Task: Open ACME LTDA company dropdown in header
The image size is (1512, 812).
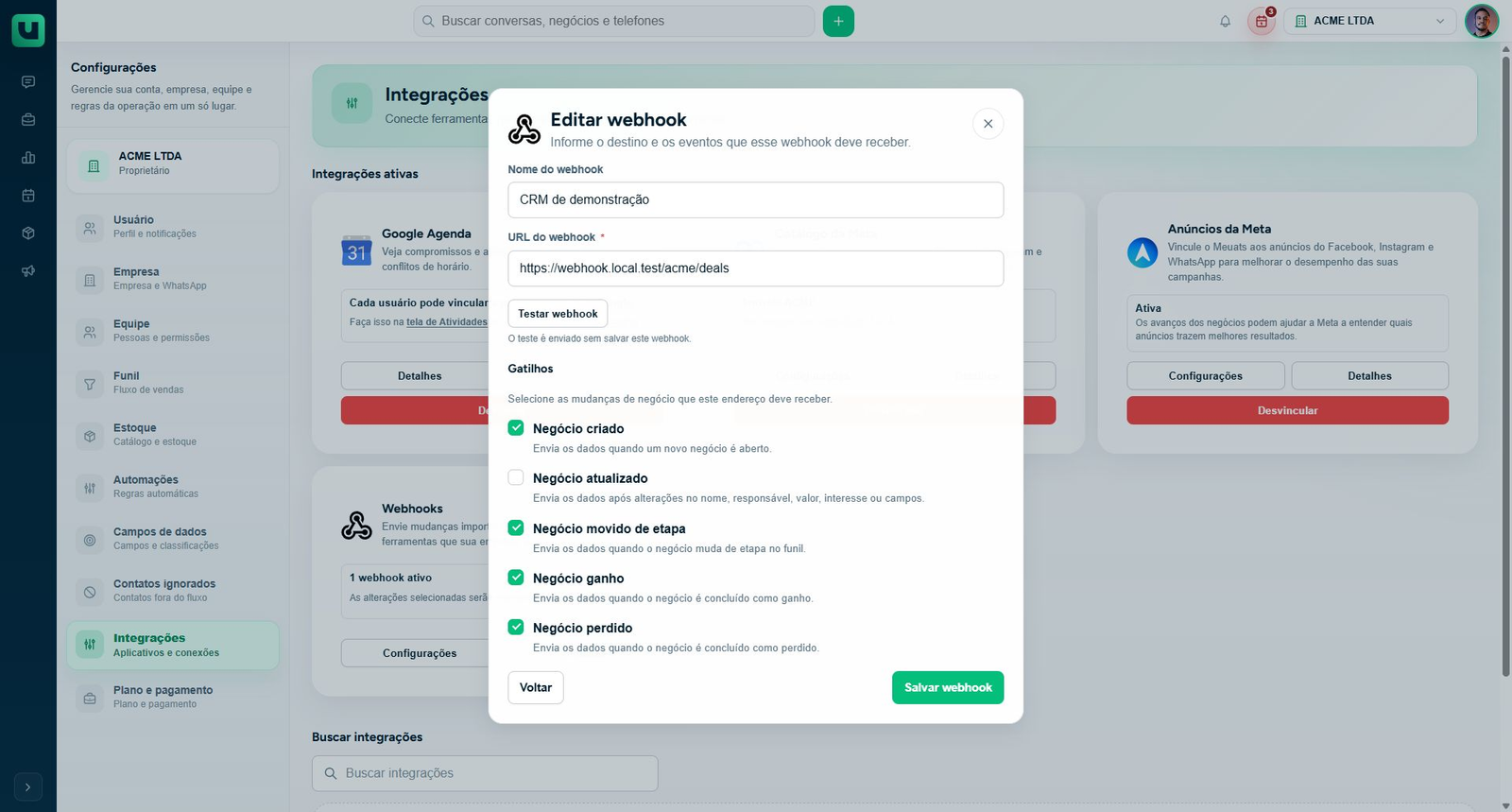Action: click(x=1370, y=21)
